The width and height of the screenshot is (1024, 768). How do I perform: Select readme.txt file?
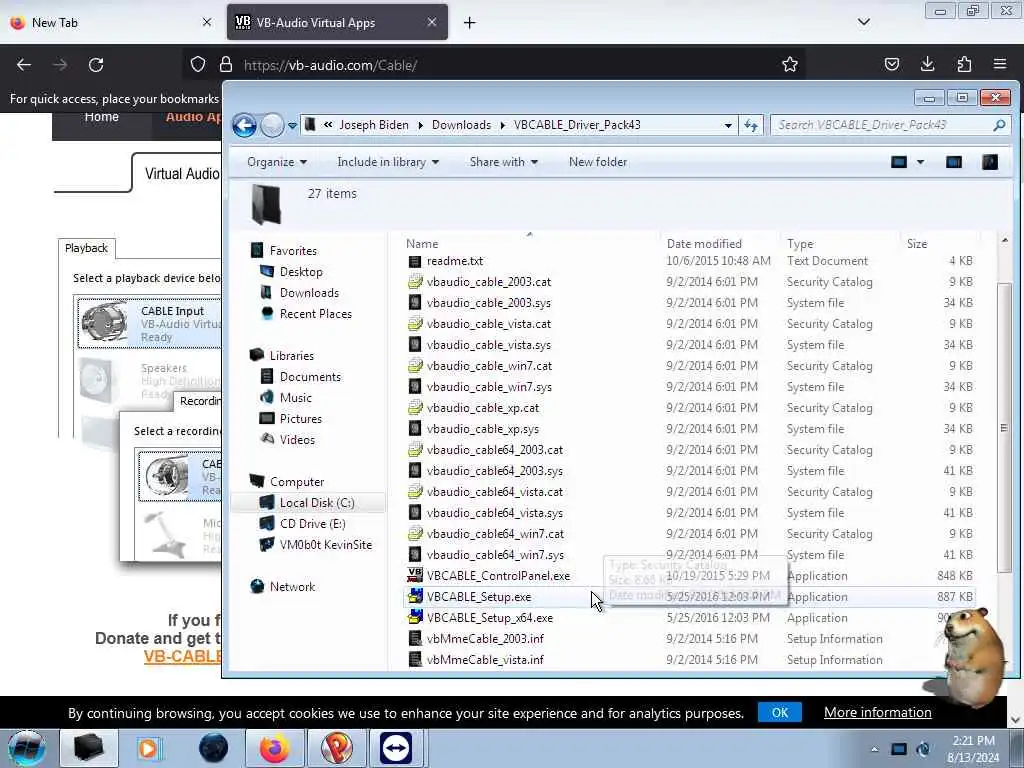455,261
